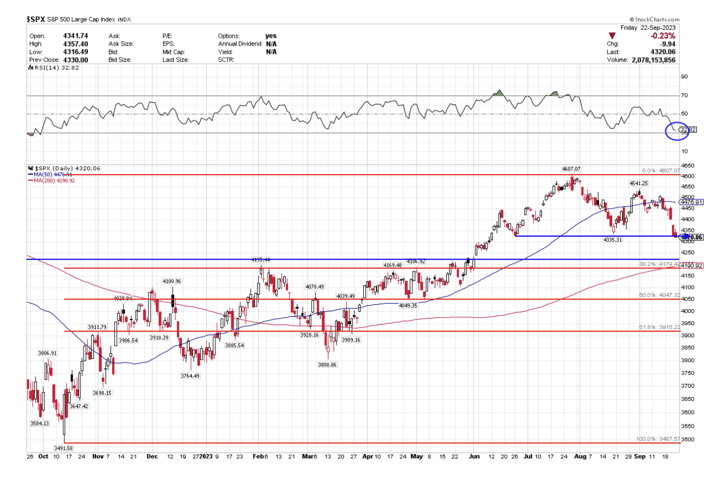
Task: Click the 4100.96 December high label
Action: (171, 281)
